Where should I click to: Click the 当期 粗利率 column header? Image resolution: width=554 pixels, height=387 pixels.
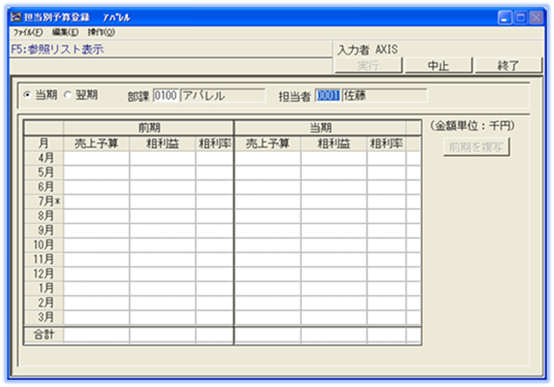pos(387,143)
